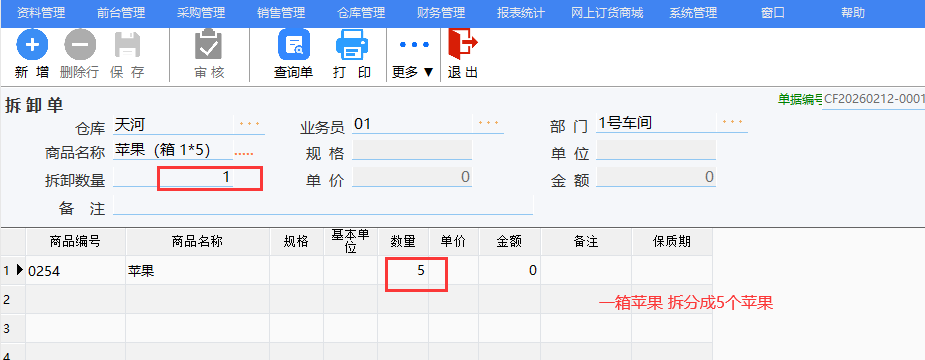Click the 仓库 field's ellipsis lookup button
This screenshot has height=360, width=925.
tap(250, 124)
